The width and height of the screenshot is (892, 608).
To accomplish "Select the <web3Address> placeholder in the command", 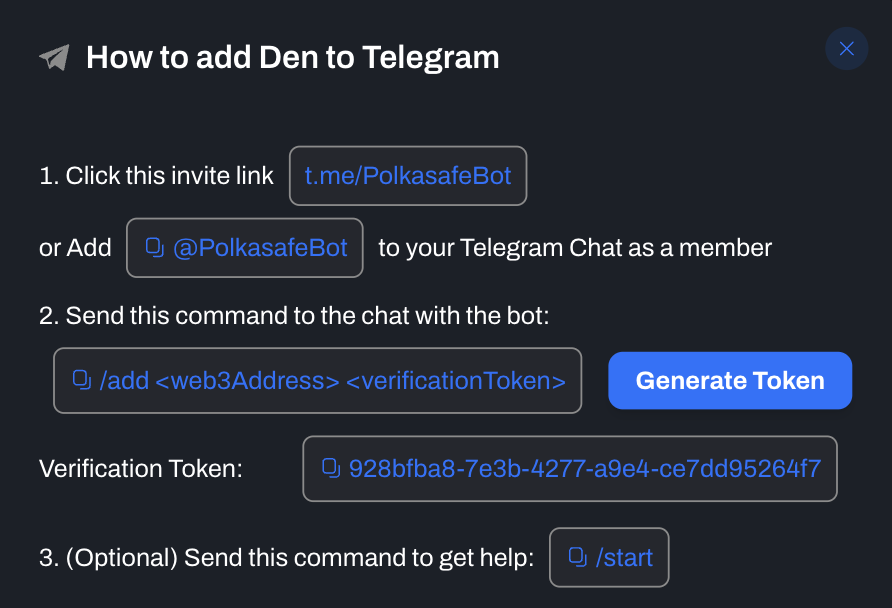I will (x=247, y=380).
